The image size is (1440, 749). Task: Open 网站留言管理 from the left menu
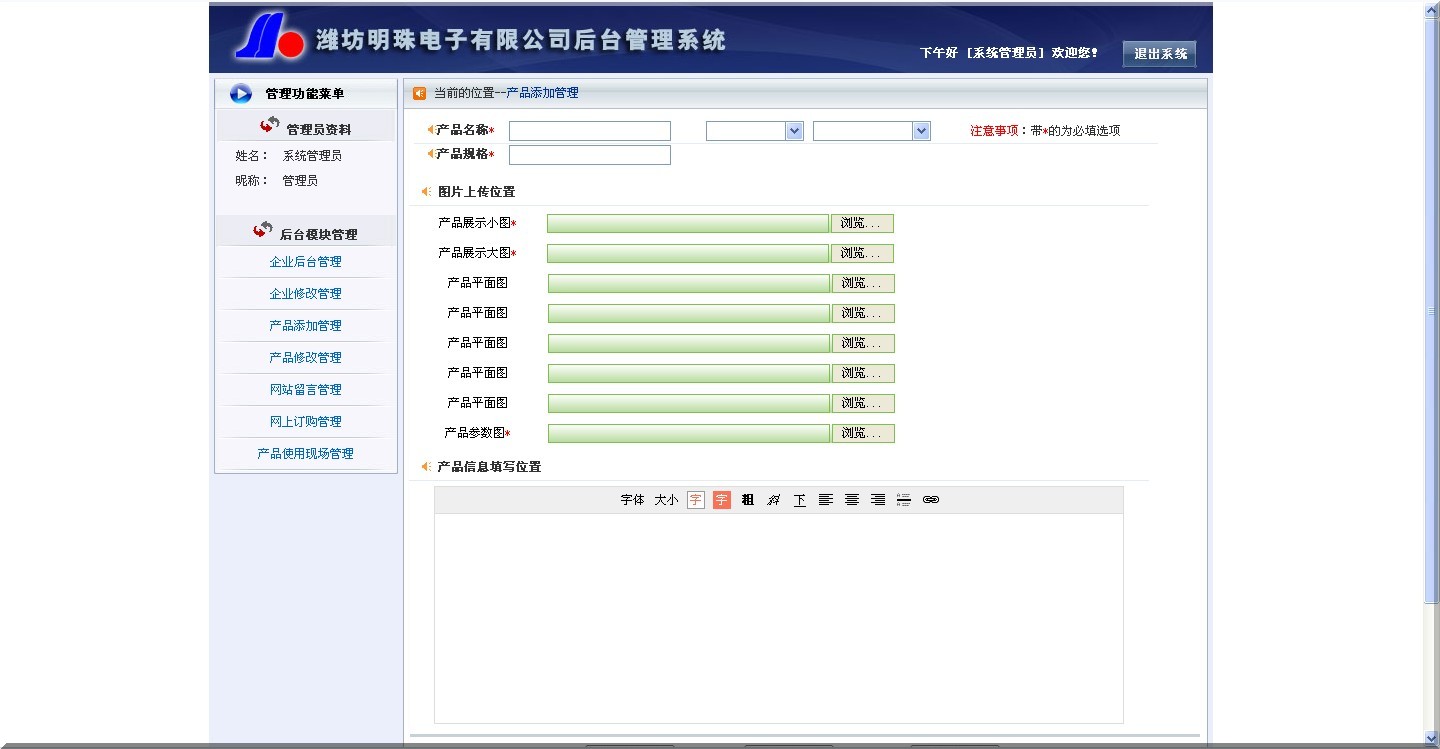click(x=306, y=389)
